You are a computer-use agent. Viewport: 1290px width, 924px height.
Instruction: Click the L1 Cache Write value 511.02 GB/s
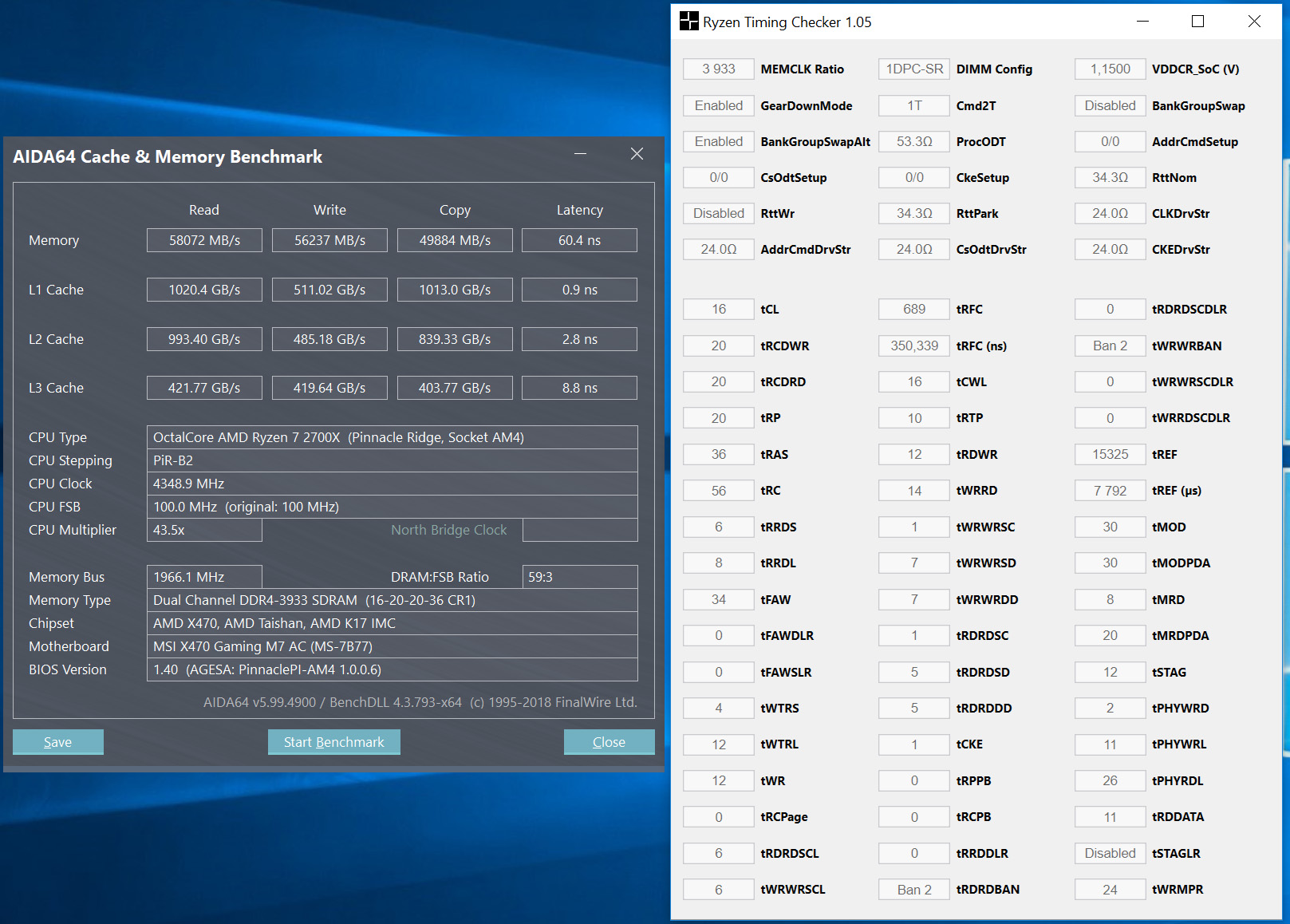pyautogui.click(x=329, y=290)
